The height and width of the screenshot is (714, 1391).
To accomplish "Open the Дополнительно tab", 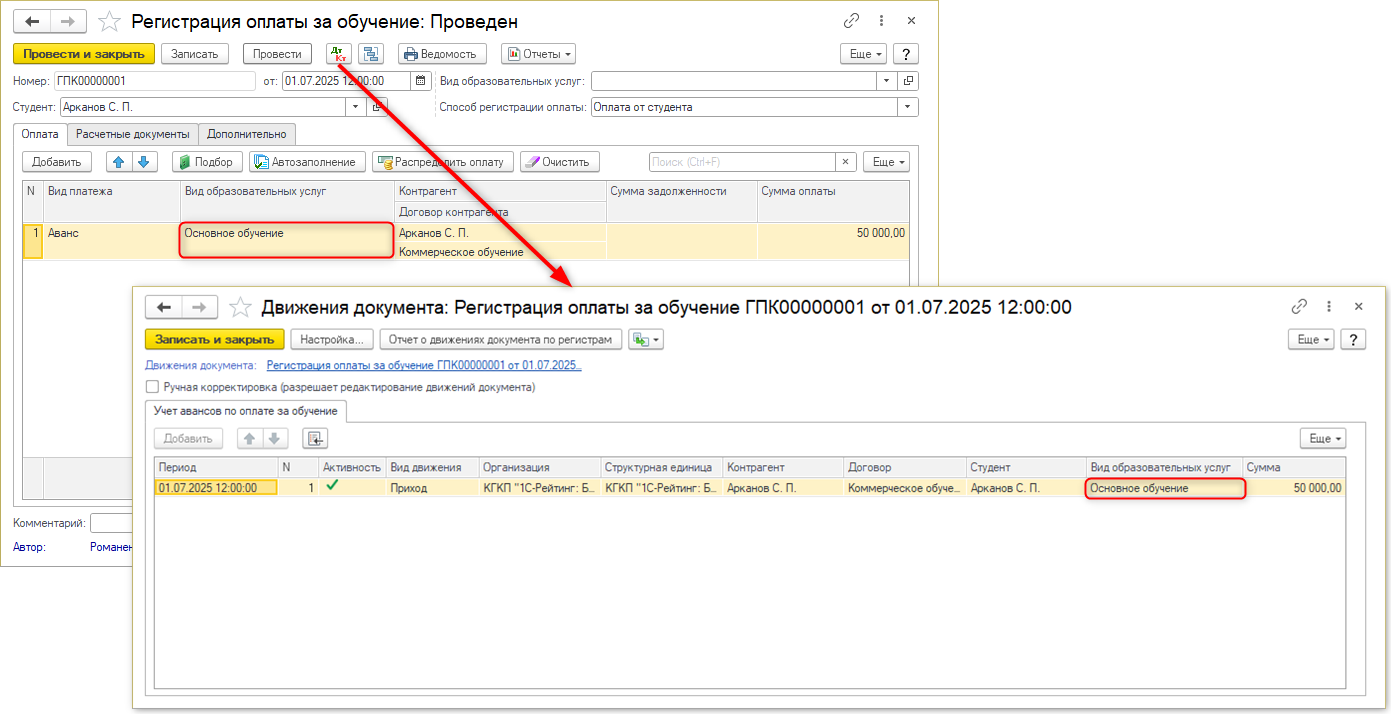I will pos(246,134).
